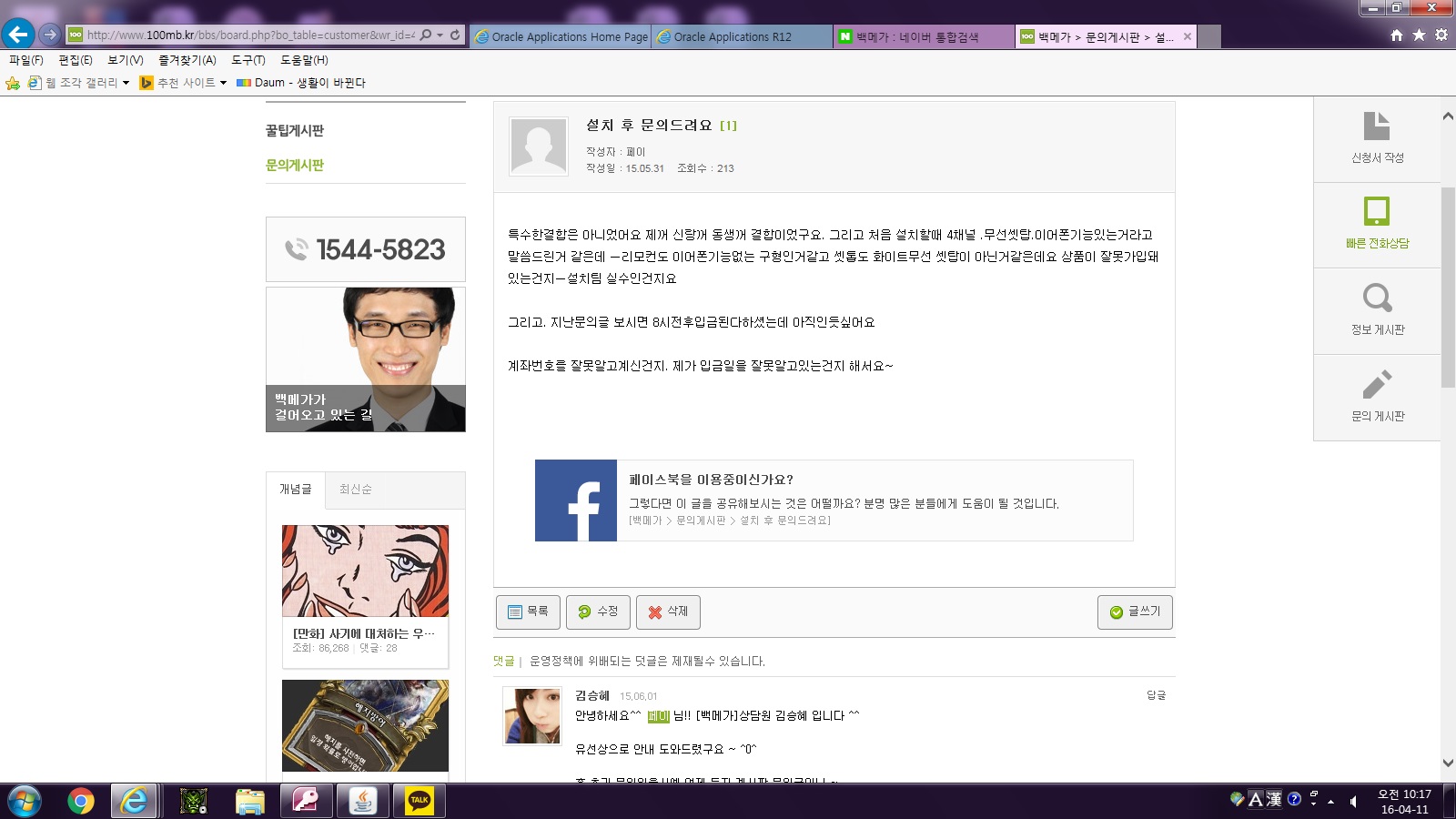This screenshot has height=819, width=1456.
Task: Expand the 추천 사이트 favorites dropdown
Action: point(223,83)
